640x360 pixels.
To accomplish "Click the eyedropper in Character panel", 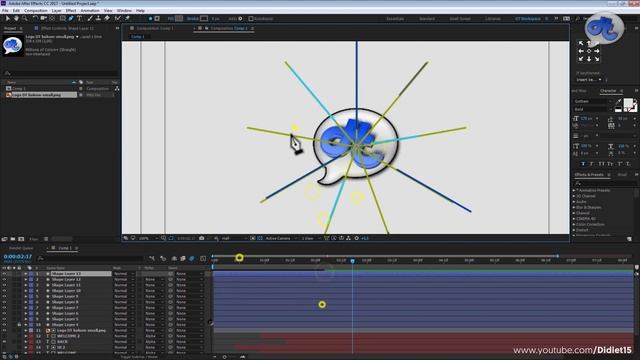I will click(619, 101).
